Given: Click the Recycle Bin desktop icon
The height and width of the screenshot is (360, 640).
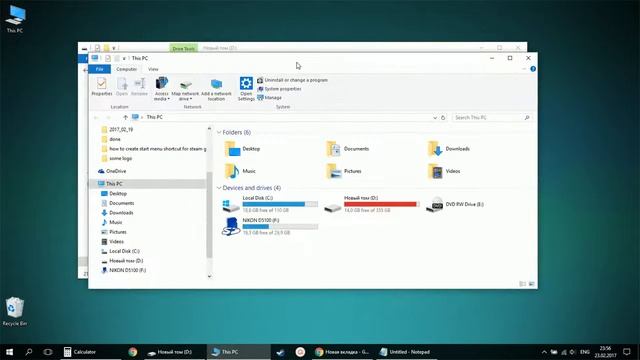Looking at the screenshot, I should [15, 311].
